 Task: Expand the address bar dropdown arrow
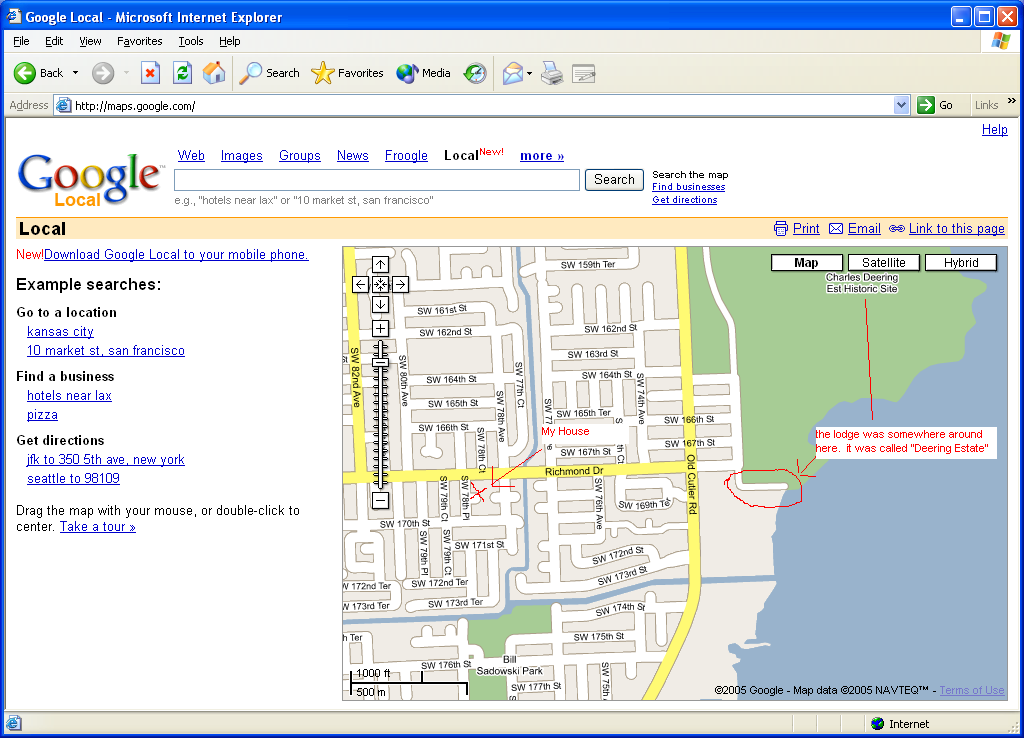pyautogui.click(x=901, y=105)
